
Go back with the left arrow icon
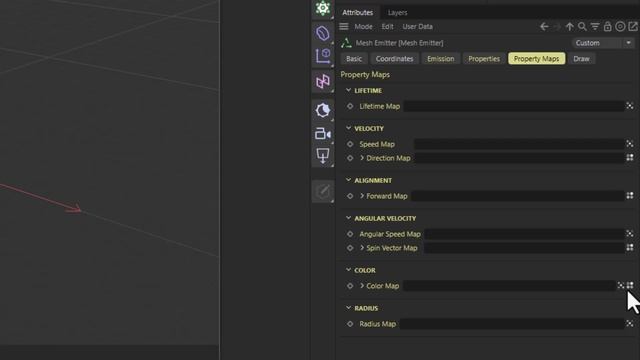click(544, 27)
